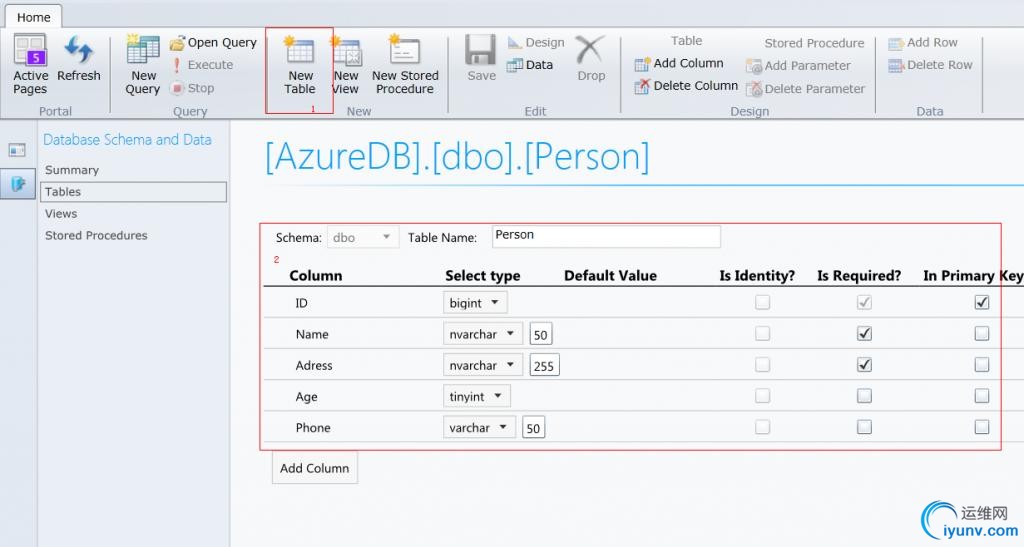Click the Add Column button below table
The width and height of the screenshot is (1024, 547).
coord(315,468)
